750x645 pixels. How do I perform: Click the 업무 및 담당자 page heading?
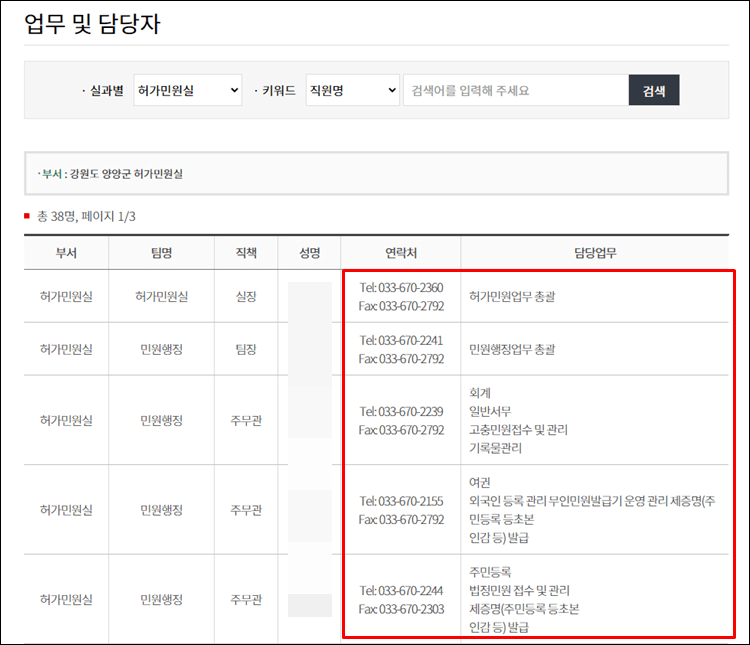coord(92,23)
